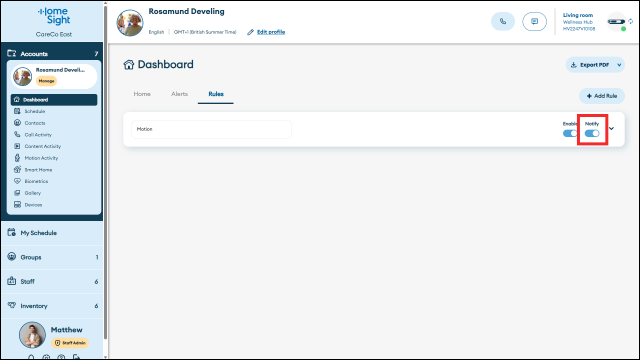Open Biometrics in the sidebar

click(36, 181)
